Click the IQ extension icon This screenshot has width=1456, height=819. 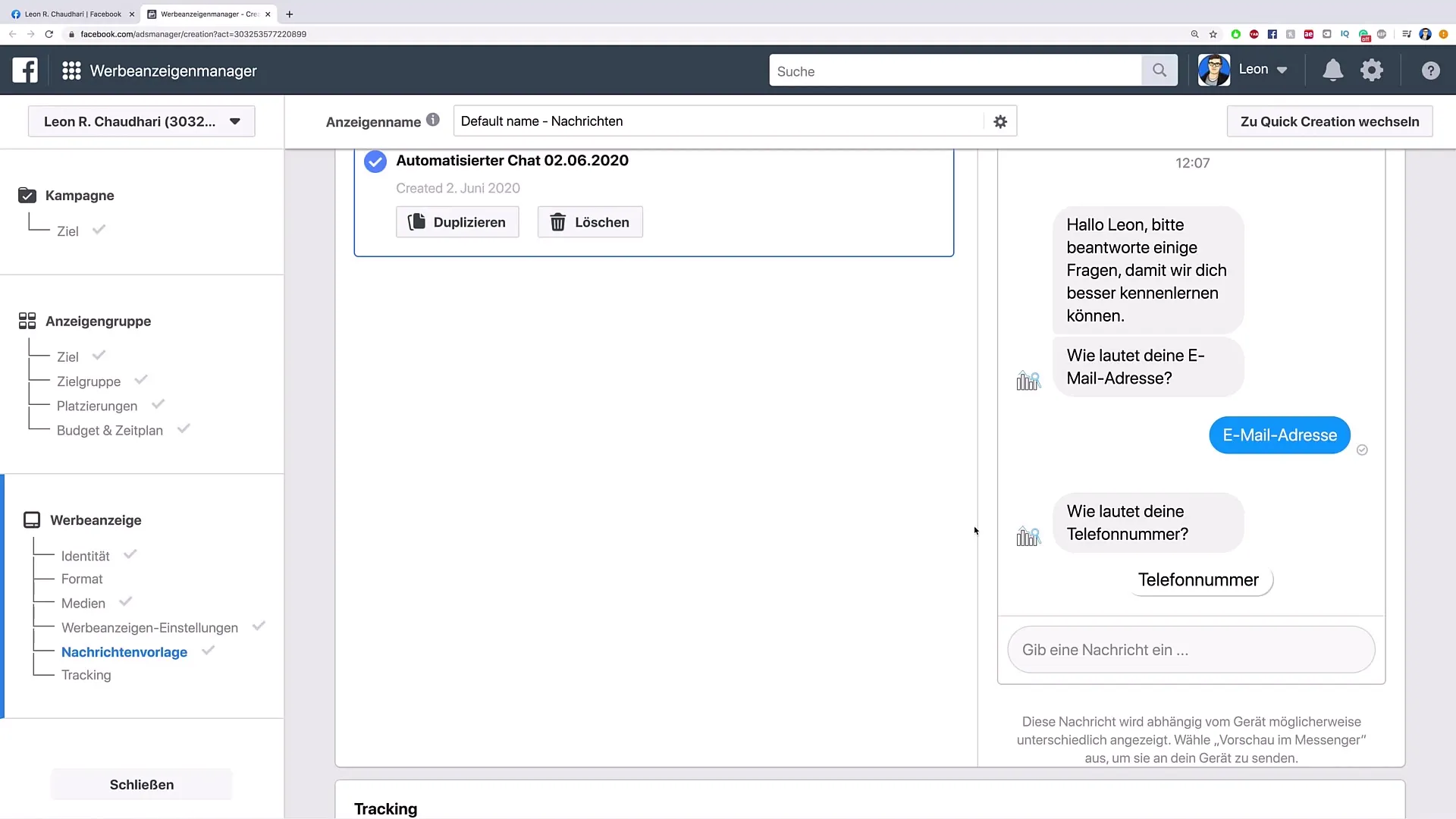pyautogui.click(x=1345, y=34)
